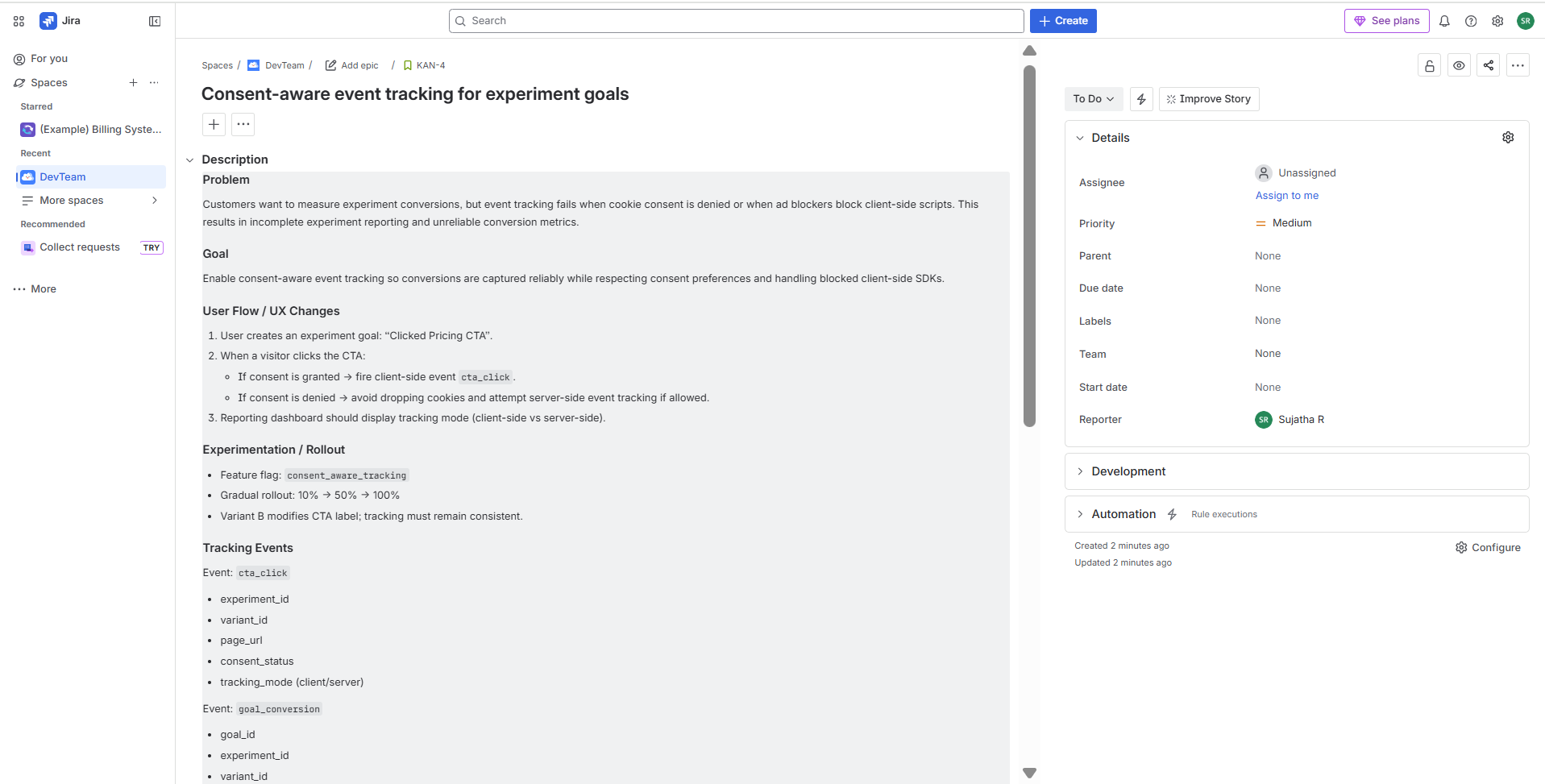Click the KAN-4 breadcrumb link

click(430, 65)
